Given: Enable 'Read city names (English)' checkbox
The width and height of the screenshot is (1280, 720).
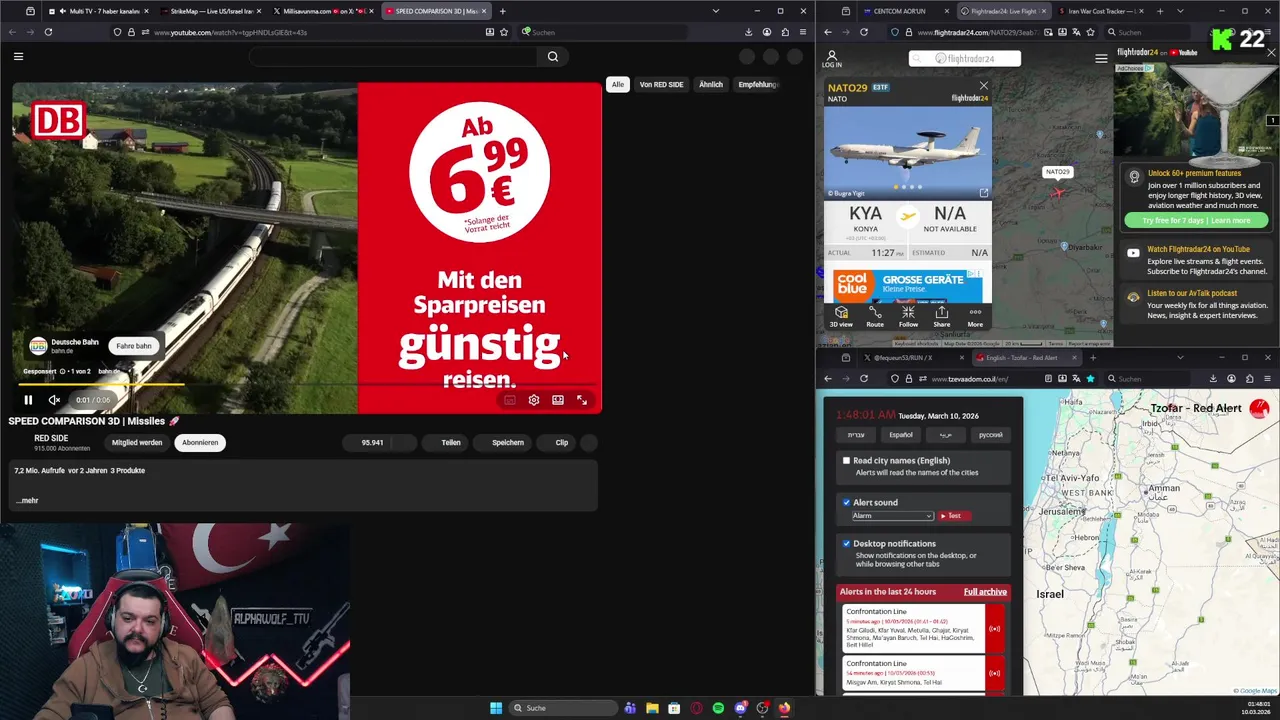Looking at the screenshot, I should point(846,460).
